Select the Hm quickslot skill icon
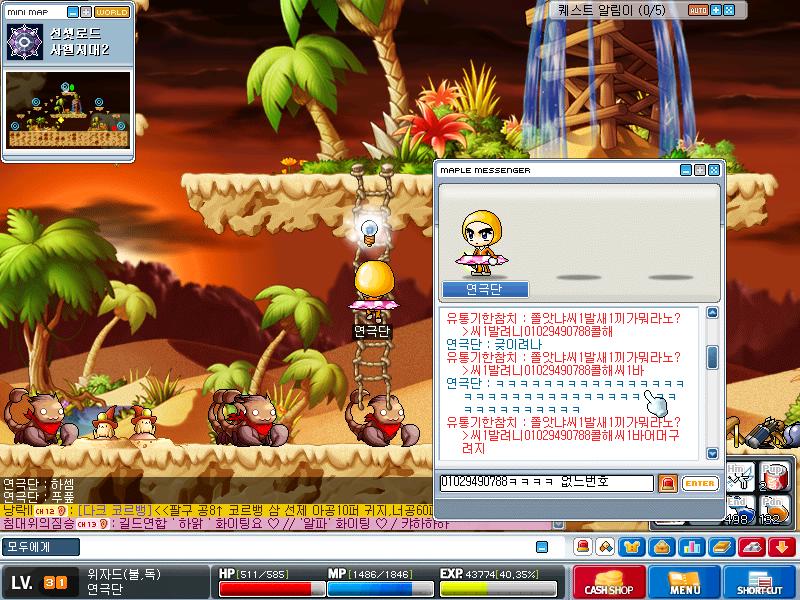Image resolution: width=800 pixels, height=600 pixels. click(x=740, y=476)
